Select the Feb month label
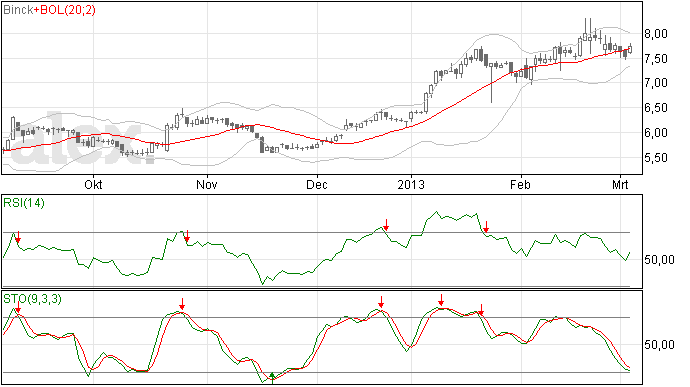This screenshot has width=690, height=387. click(520, 184)
